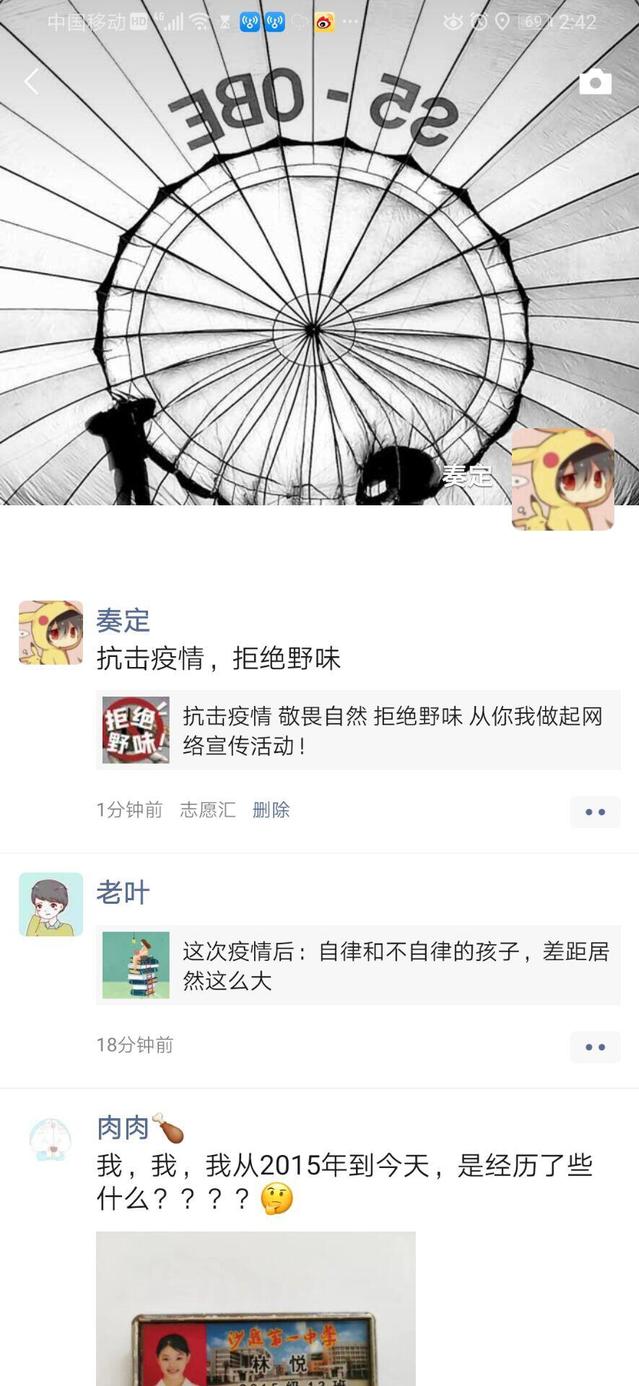View the student ID badge photo
The image size is (639, 1386).
256,1308
